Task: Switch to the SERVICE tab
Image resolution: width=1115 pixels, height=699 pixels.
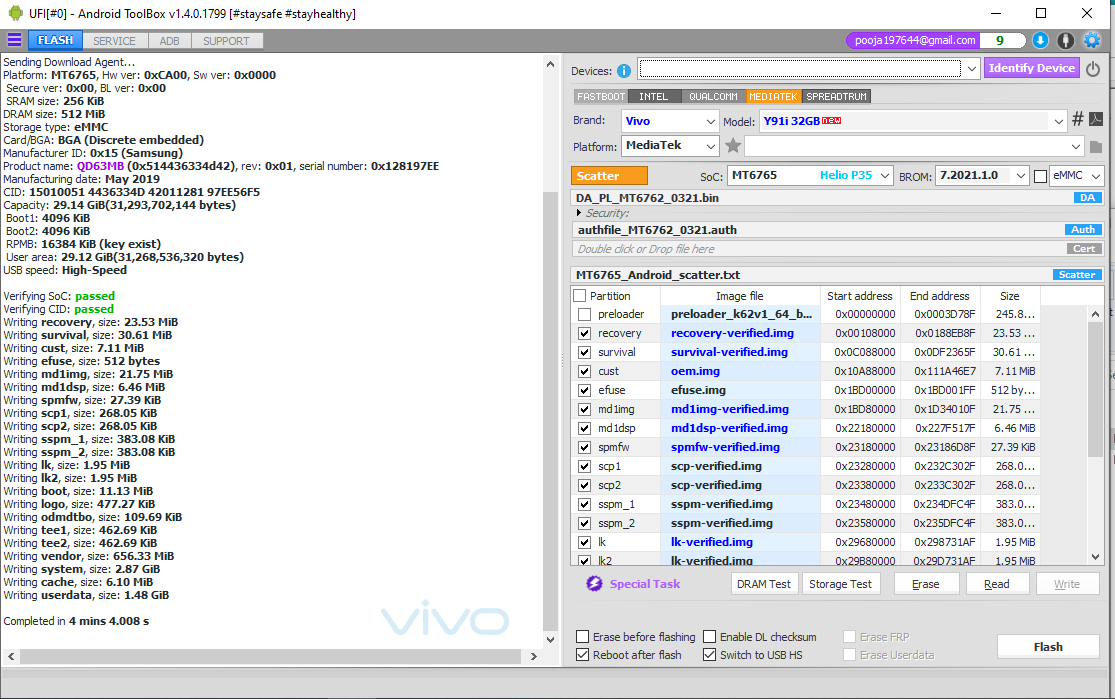Action: [x=114, y=41]
